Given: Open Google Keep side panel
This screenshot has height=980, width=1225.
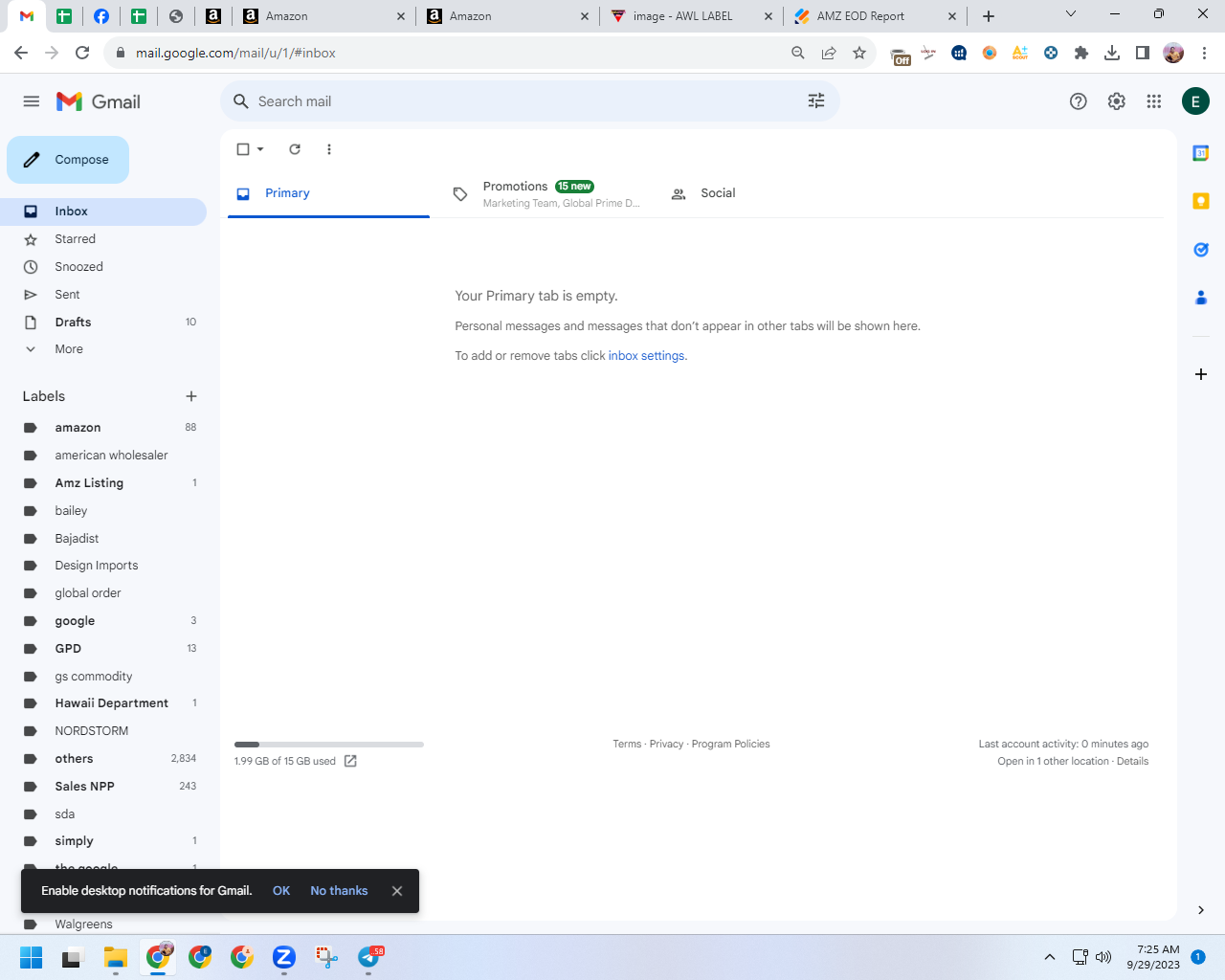Looking at the screenshot, I should tap(1201, 201).
